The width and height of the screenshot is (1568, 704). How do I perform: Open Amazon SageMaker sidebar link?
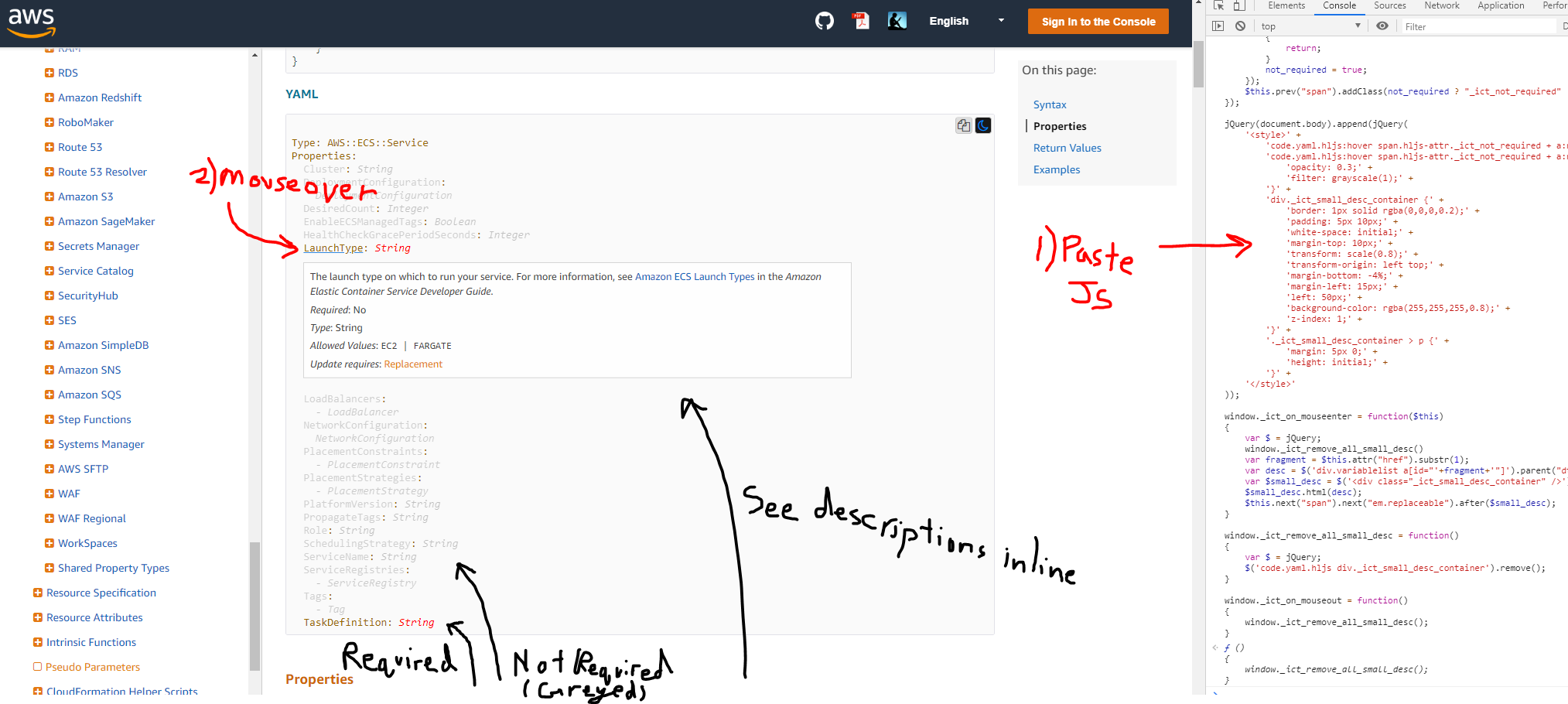pos(106,221)
